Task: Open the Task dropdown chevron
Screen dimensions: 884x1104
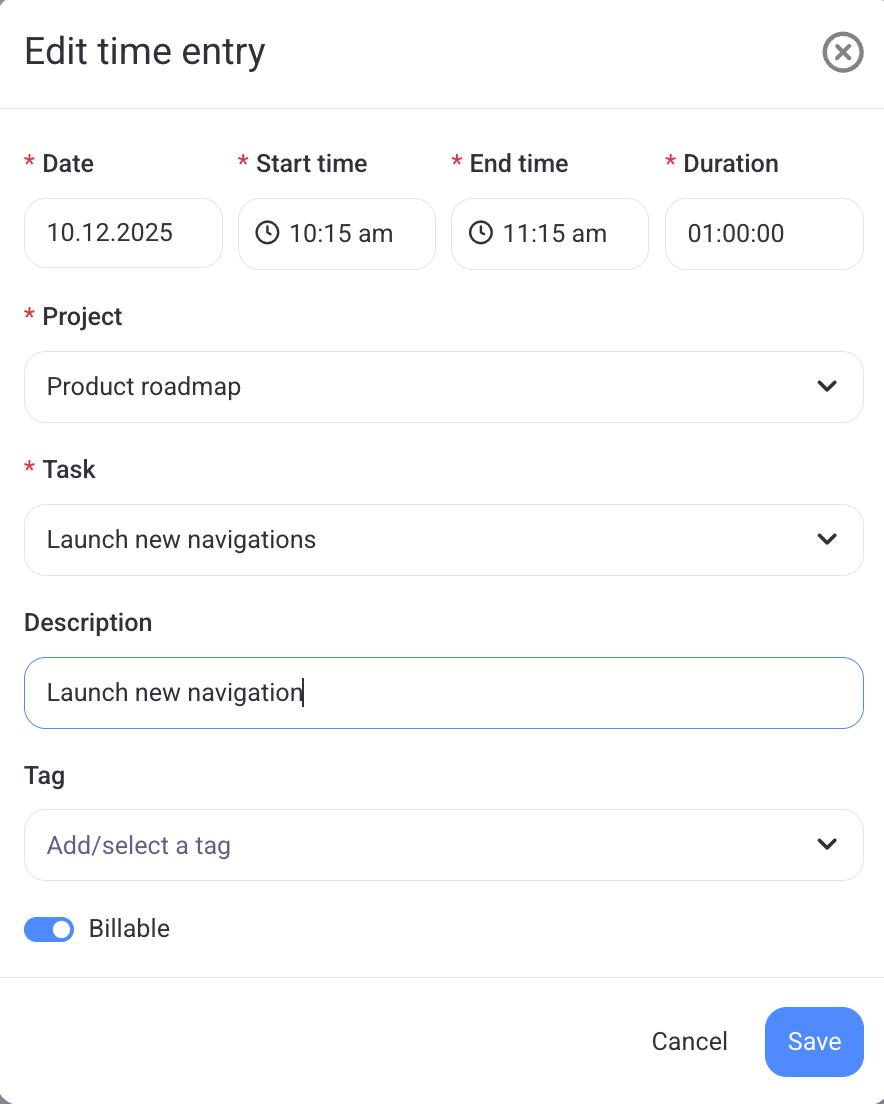Action: coord(827,539)
